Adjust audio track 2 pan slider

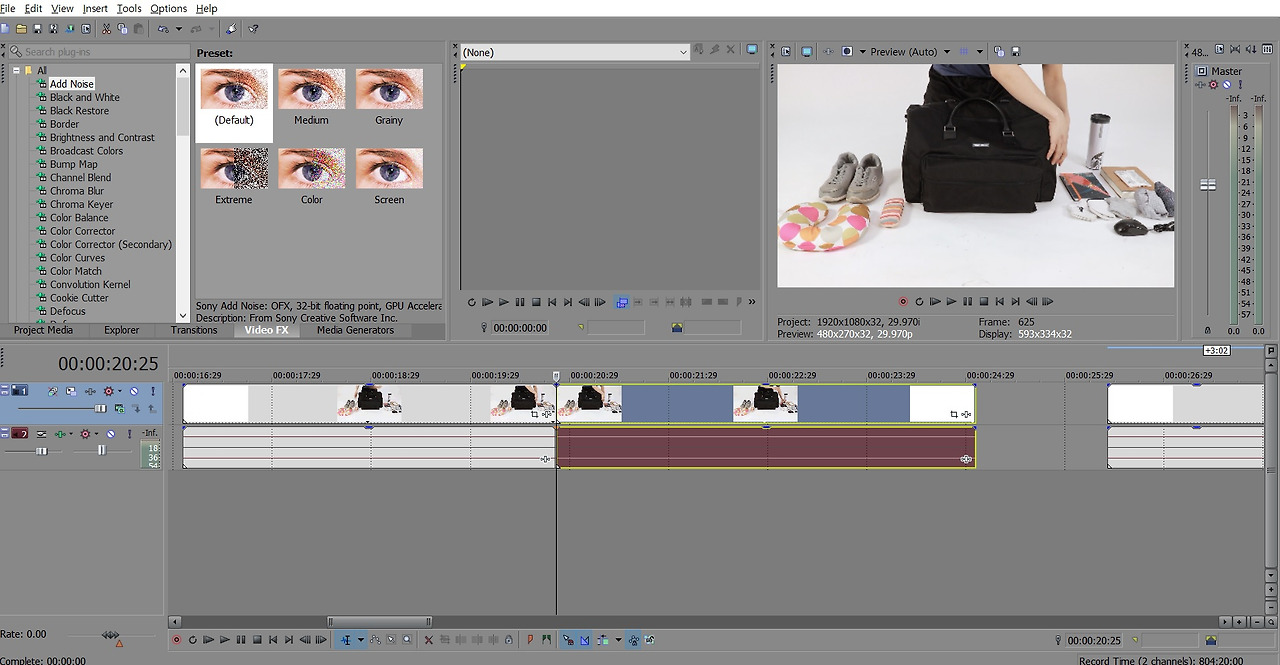click(102, 451)
